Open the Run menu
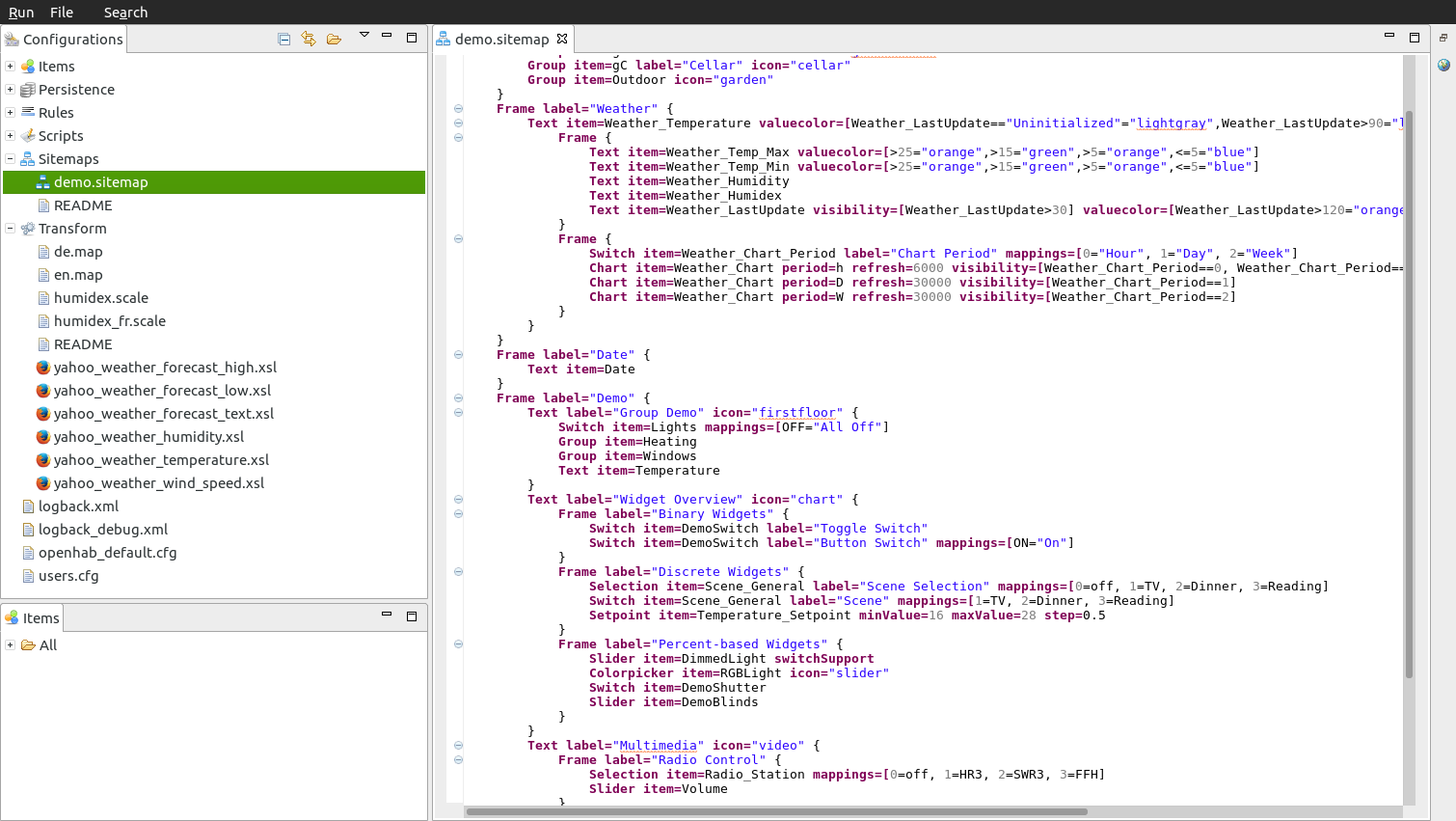The width and height of the screenshot is (1456, 821). tap(21, 13)
